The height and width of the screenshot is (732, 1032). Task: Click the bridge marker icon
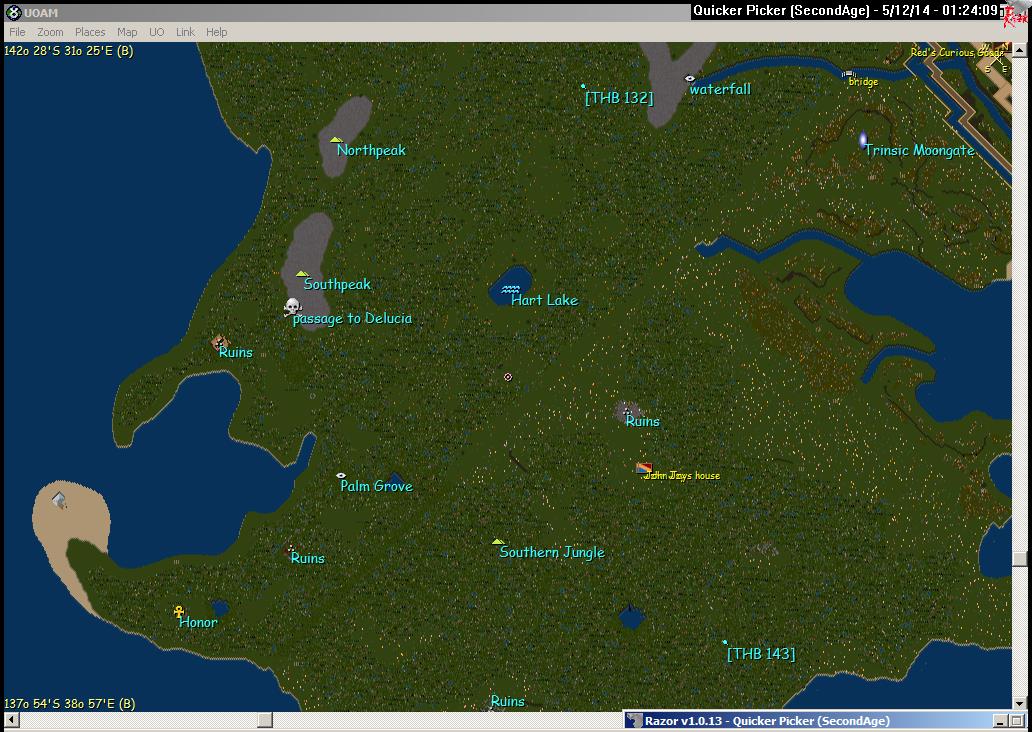[x=848, y=73]
